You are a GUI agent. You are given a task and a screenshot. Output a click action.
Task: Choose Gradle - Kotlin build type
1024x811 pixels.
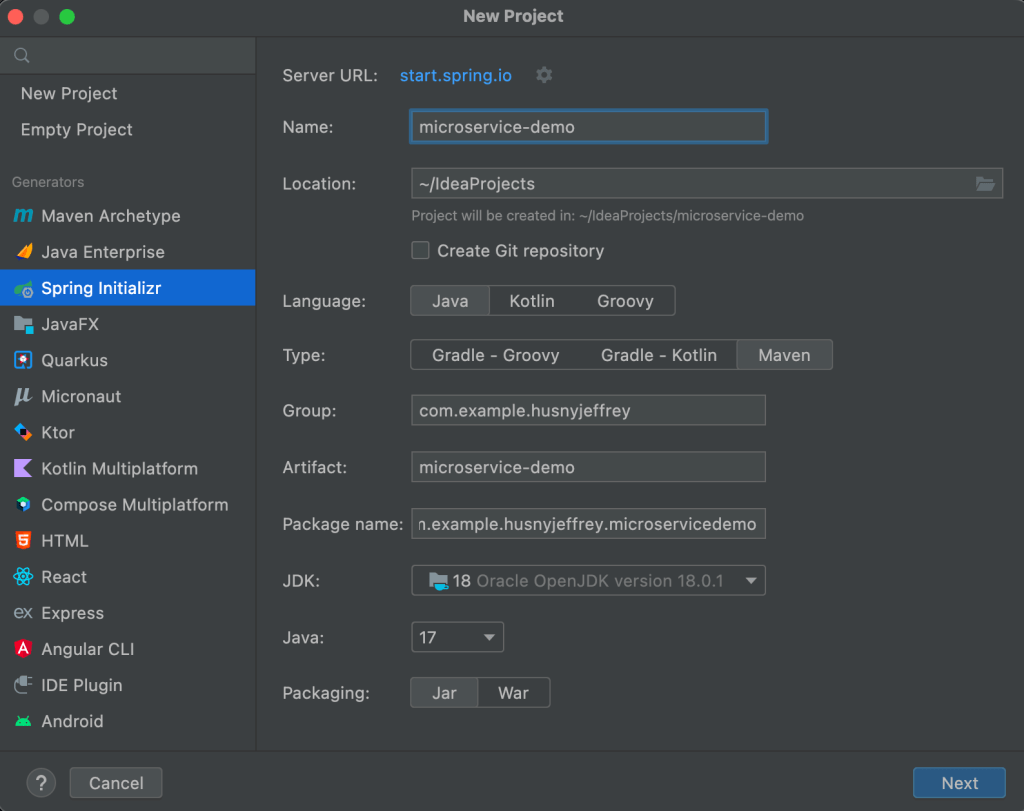658,355
